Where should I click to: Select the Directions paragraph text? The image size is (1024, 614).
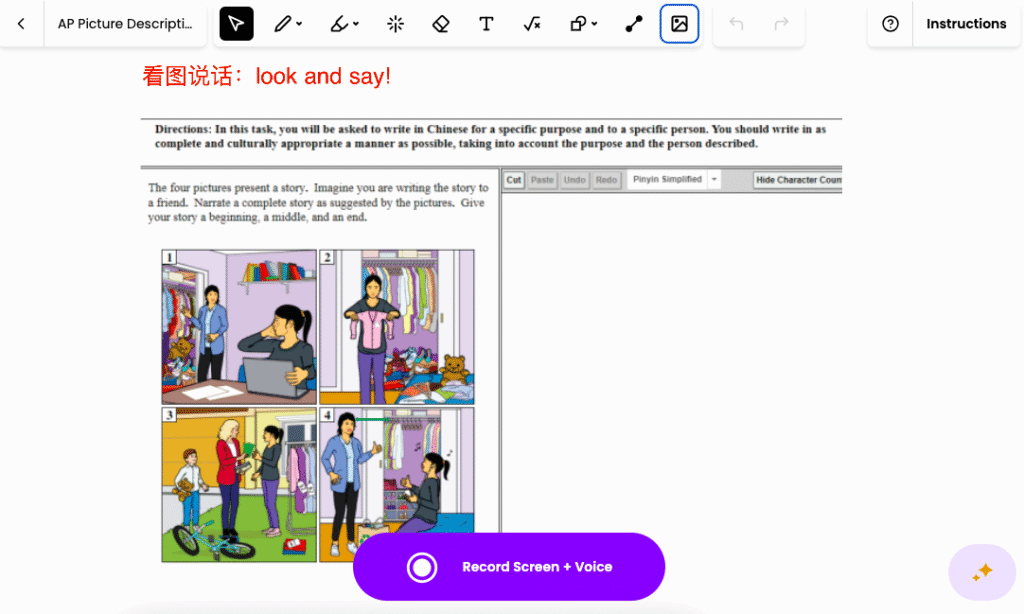pyautogui.click(x=490, y=137)
